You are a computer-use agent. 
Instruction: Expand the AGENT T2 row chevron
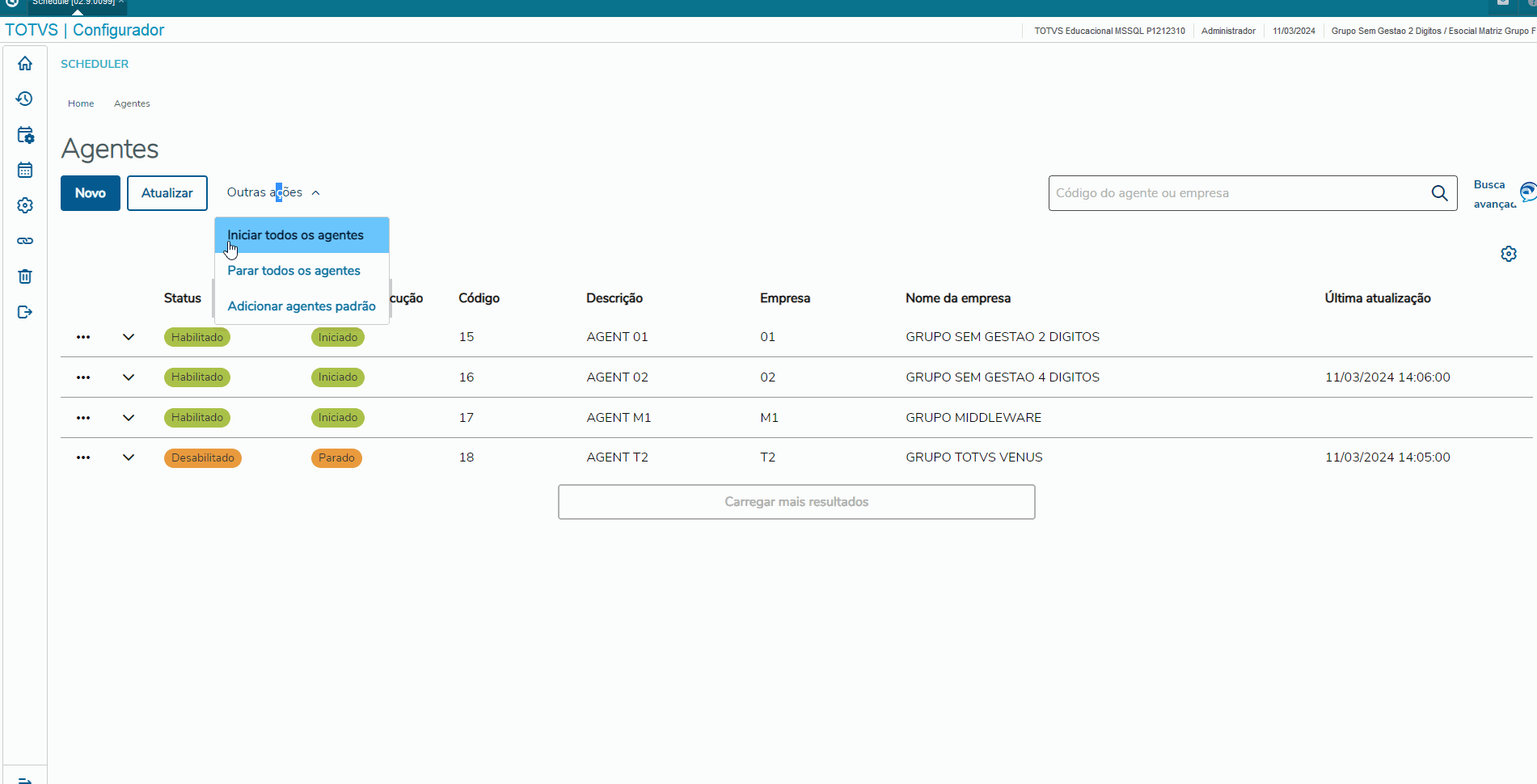click(129, 457)
